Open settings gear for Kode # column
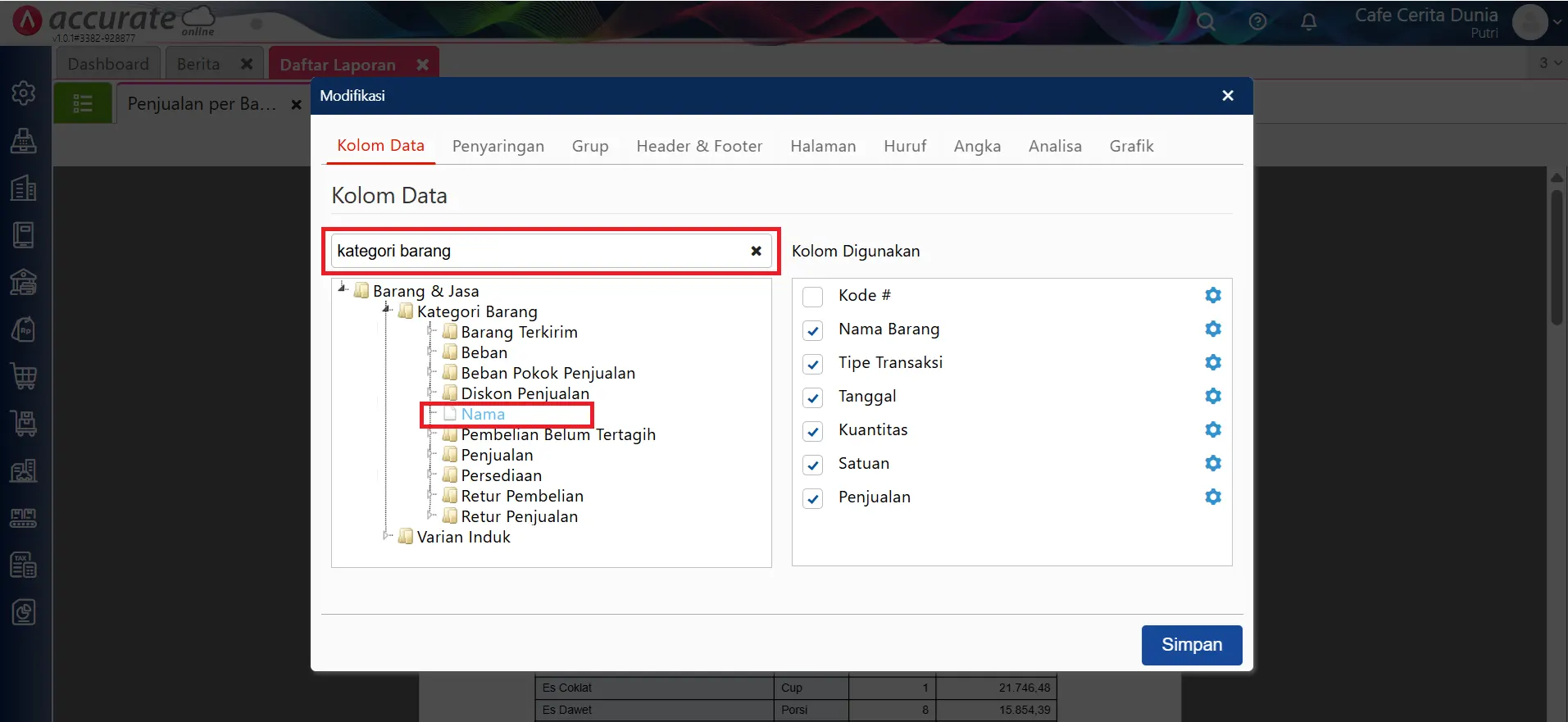Image resolution: width=1568 pixels, height=722 pixels. pos(1212,296)
